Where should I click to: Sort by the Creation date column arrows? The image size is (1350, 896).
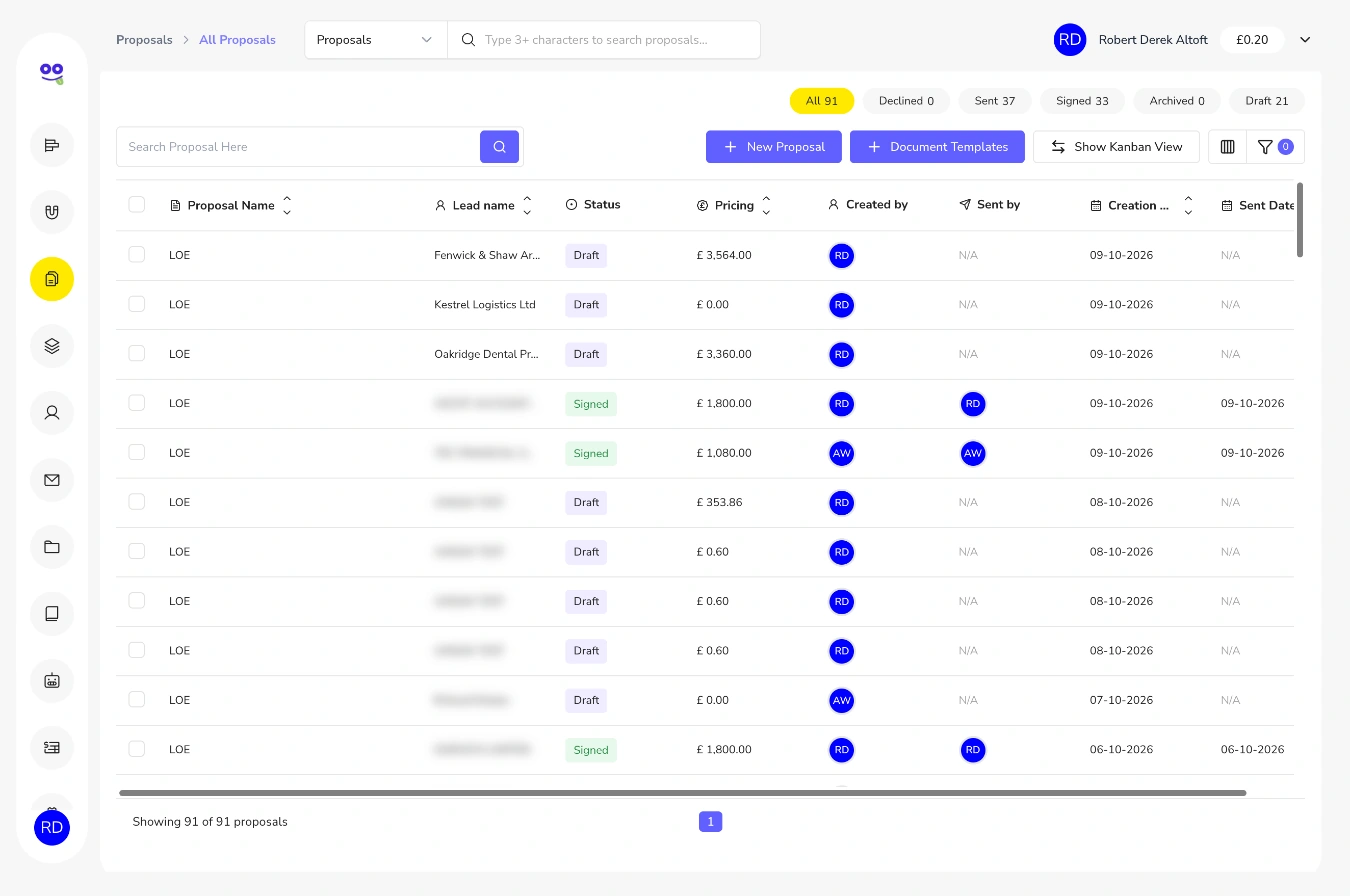[x=1188, y=205]
